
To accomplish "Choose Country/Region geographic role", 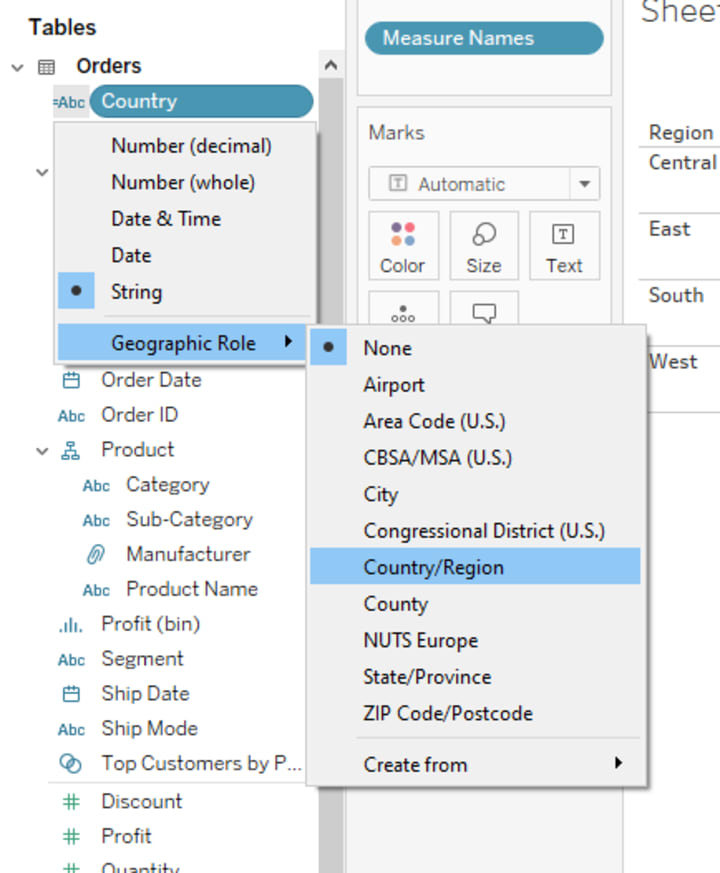I will point(433,567).
